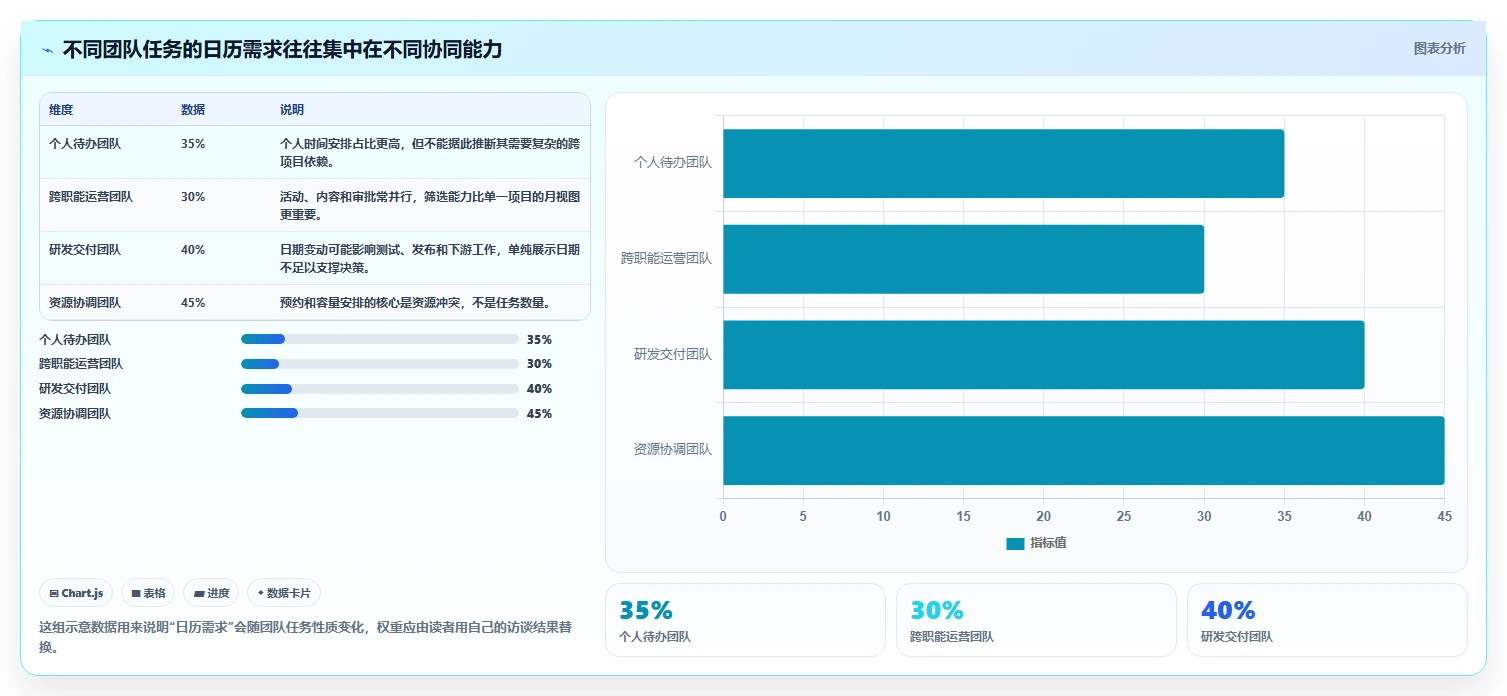
Task: Click the 维度 column header
Action: (x=61, y=110)
